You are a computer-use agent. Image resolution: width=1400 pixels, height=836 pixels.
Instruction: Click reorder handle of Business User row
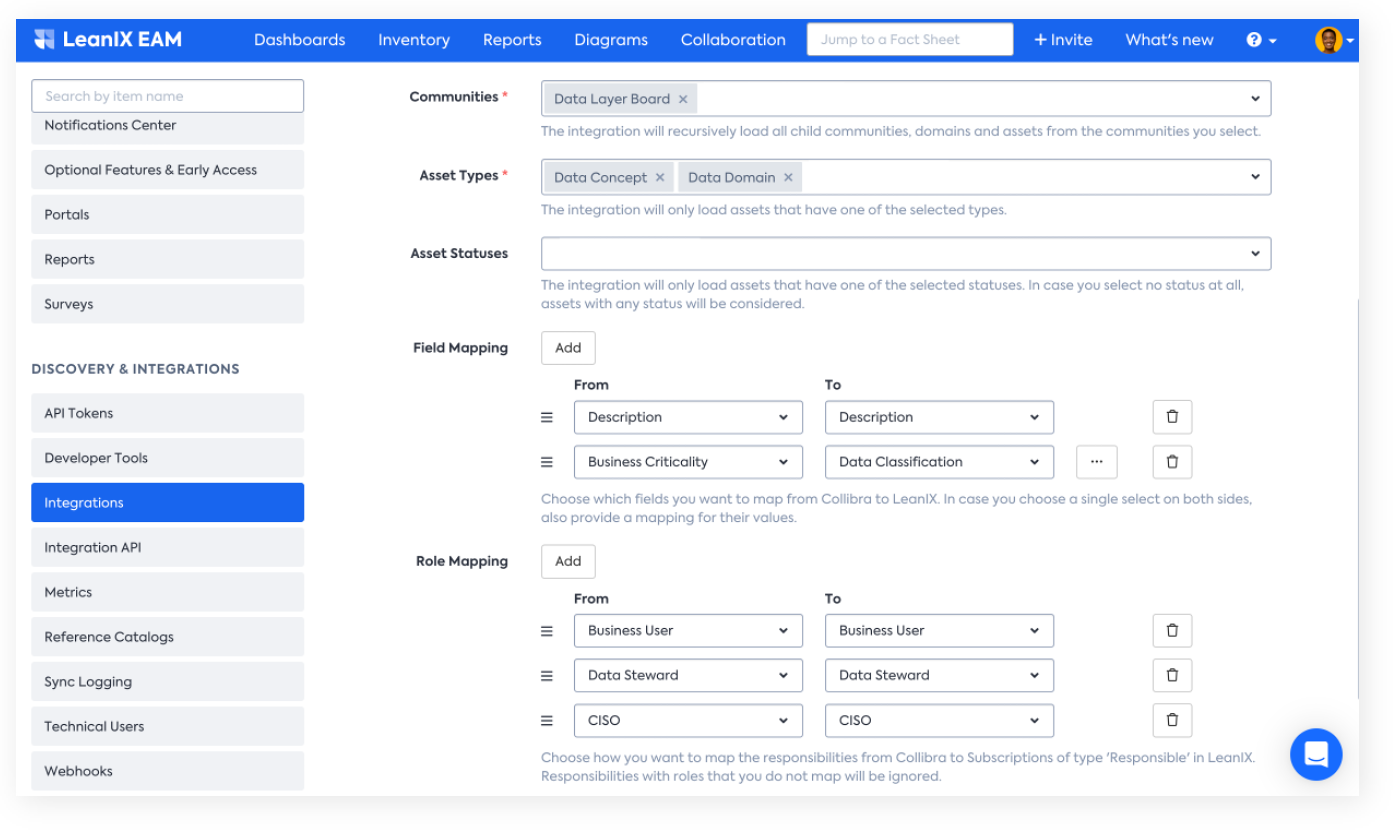(x=547, y=631)
